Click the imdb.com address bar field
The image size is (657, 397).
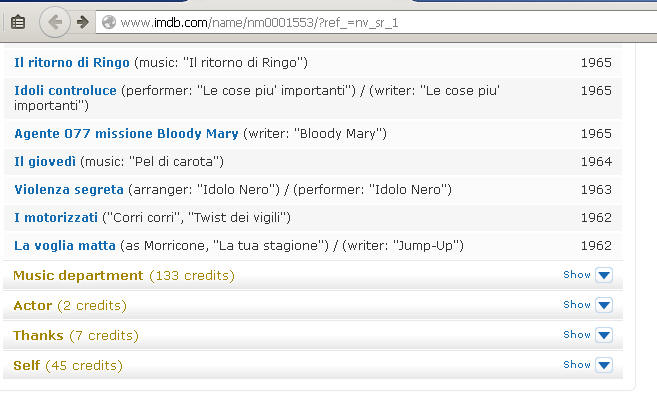coord(376,22)
